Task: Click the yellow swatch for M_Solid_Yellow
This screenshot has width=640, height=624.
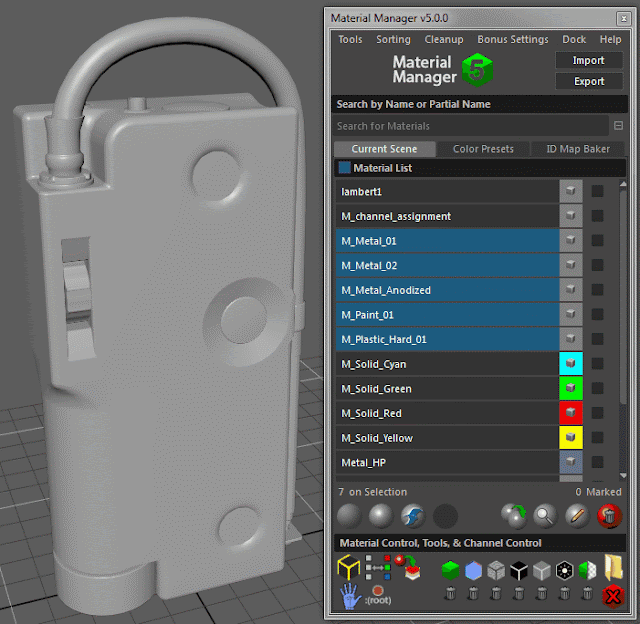Action: point(571,437)
